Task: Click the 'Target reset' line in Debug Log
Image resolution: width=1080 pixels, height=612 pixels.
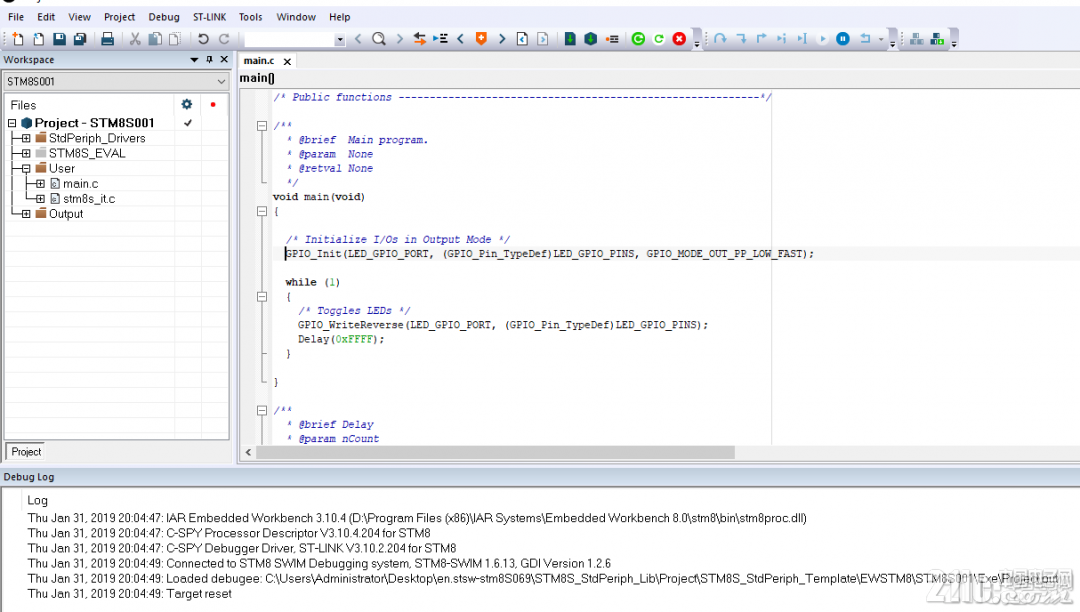Action: click(x=129, y=593)
